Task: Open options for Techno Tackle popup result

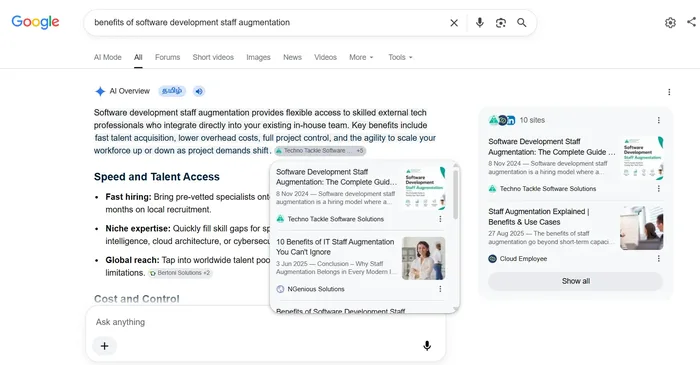Action: [x=440, y=219]
